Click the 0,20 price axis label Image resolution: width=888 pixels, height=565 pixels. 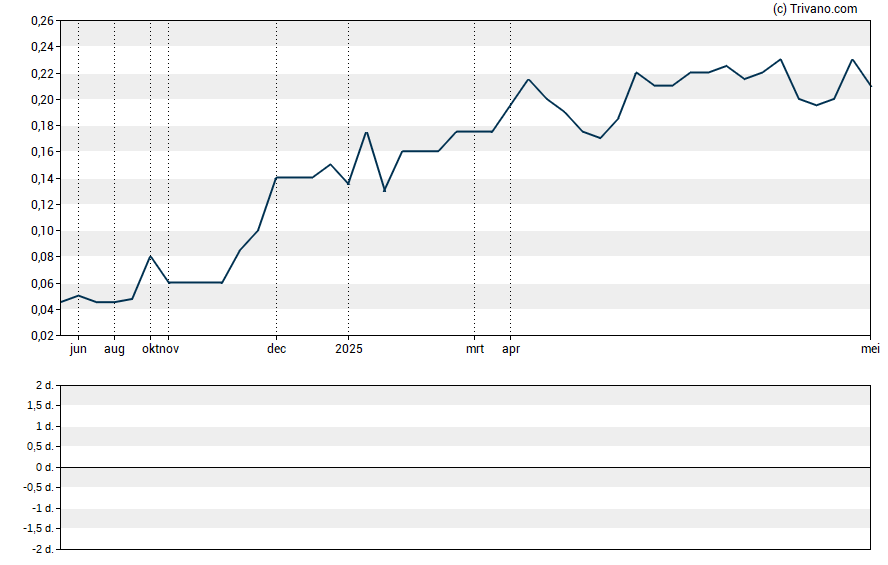coord(42,100)
